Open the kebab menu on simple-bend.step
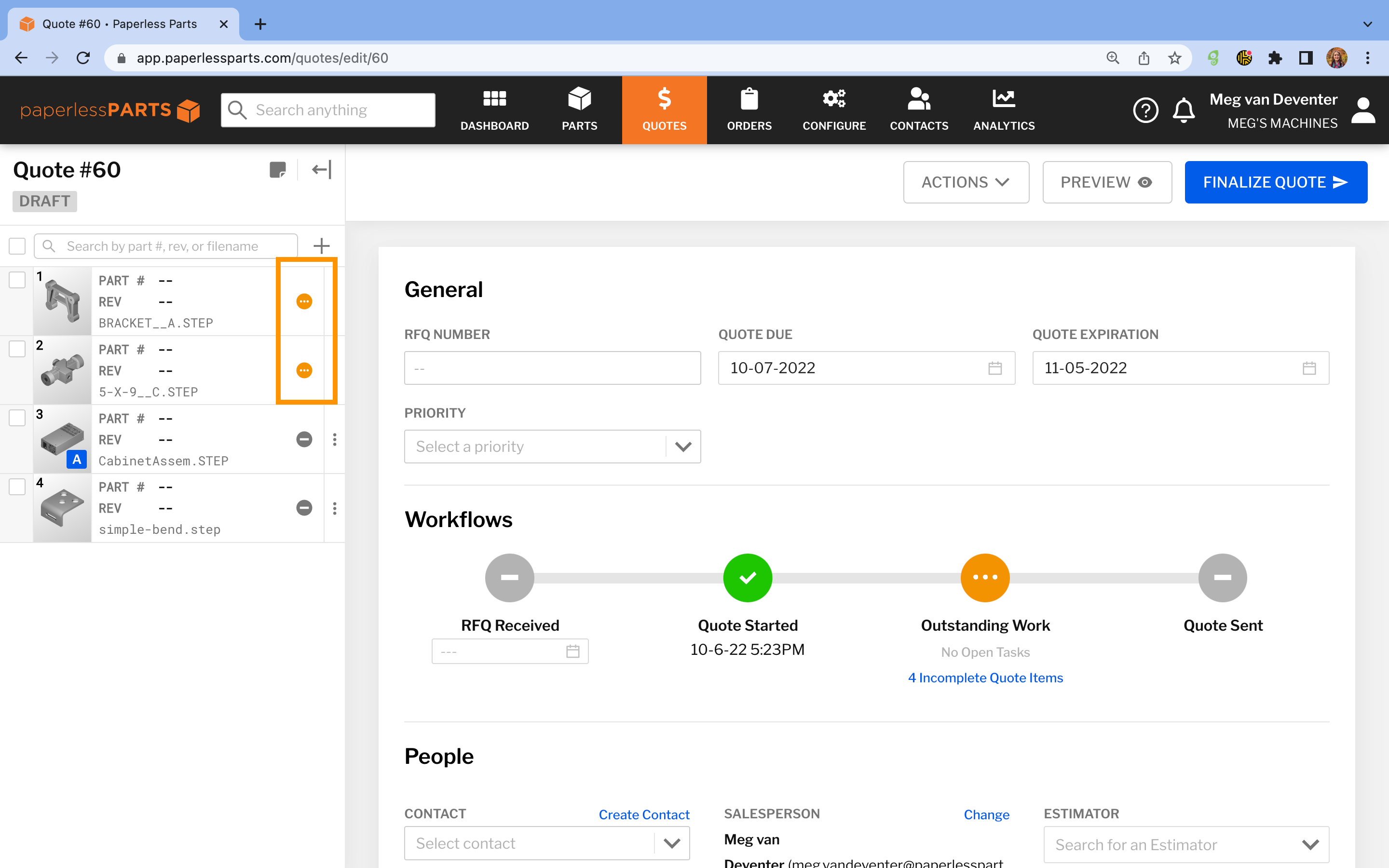Viewport: 1389px width, 868px height. [x=335, y=508]
